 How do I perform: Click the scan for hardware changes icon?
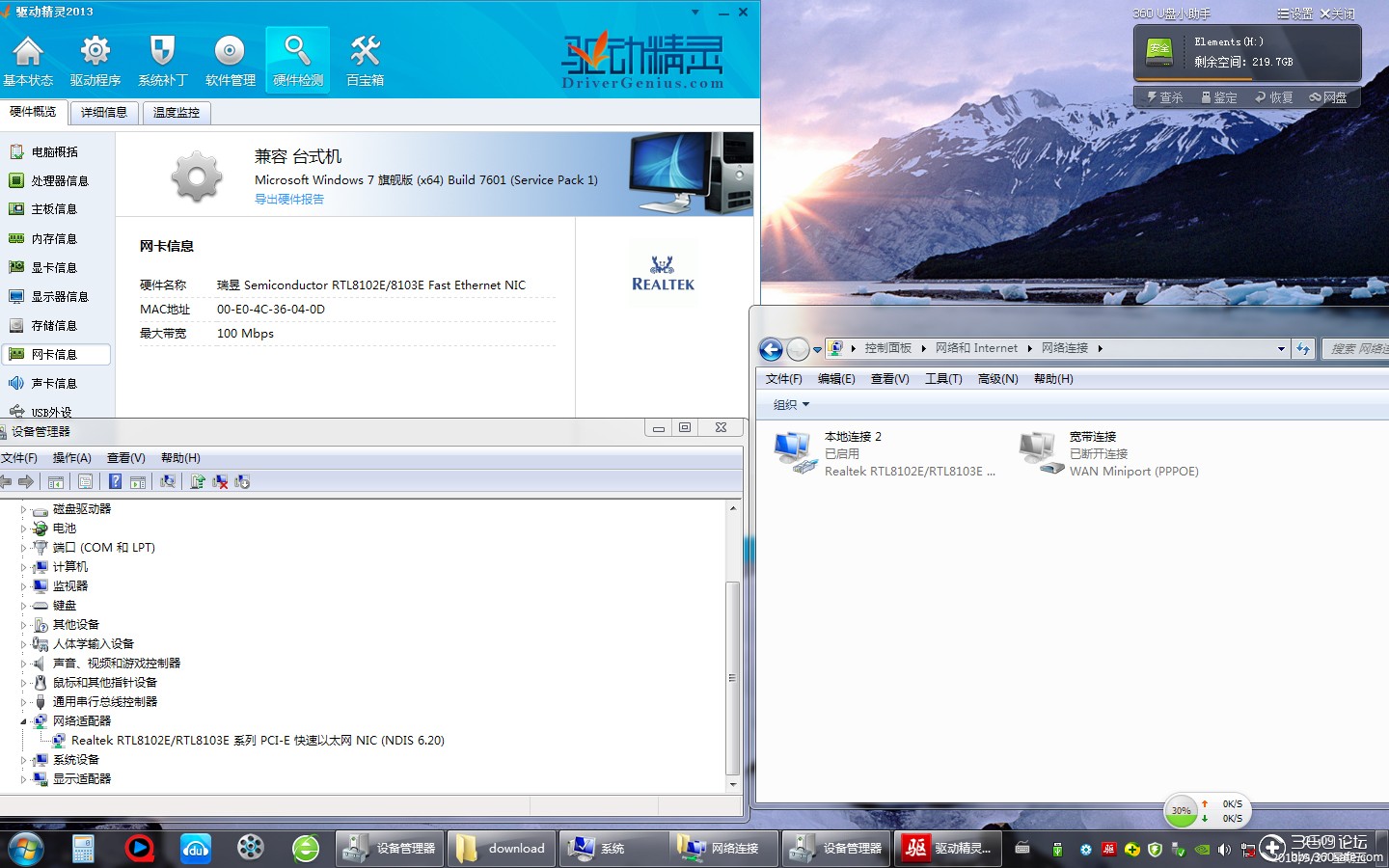click(168, 481)
